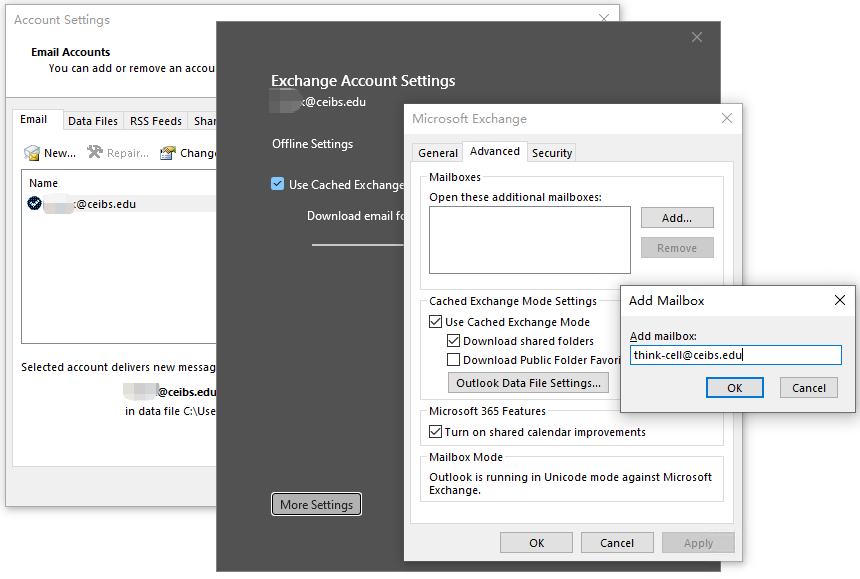The height and width of the screenshot is (579, 860).
Task: Enable Download Public Folder Favorites
Action: click(x=454, y=360)
